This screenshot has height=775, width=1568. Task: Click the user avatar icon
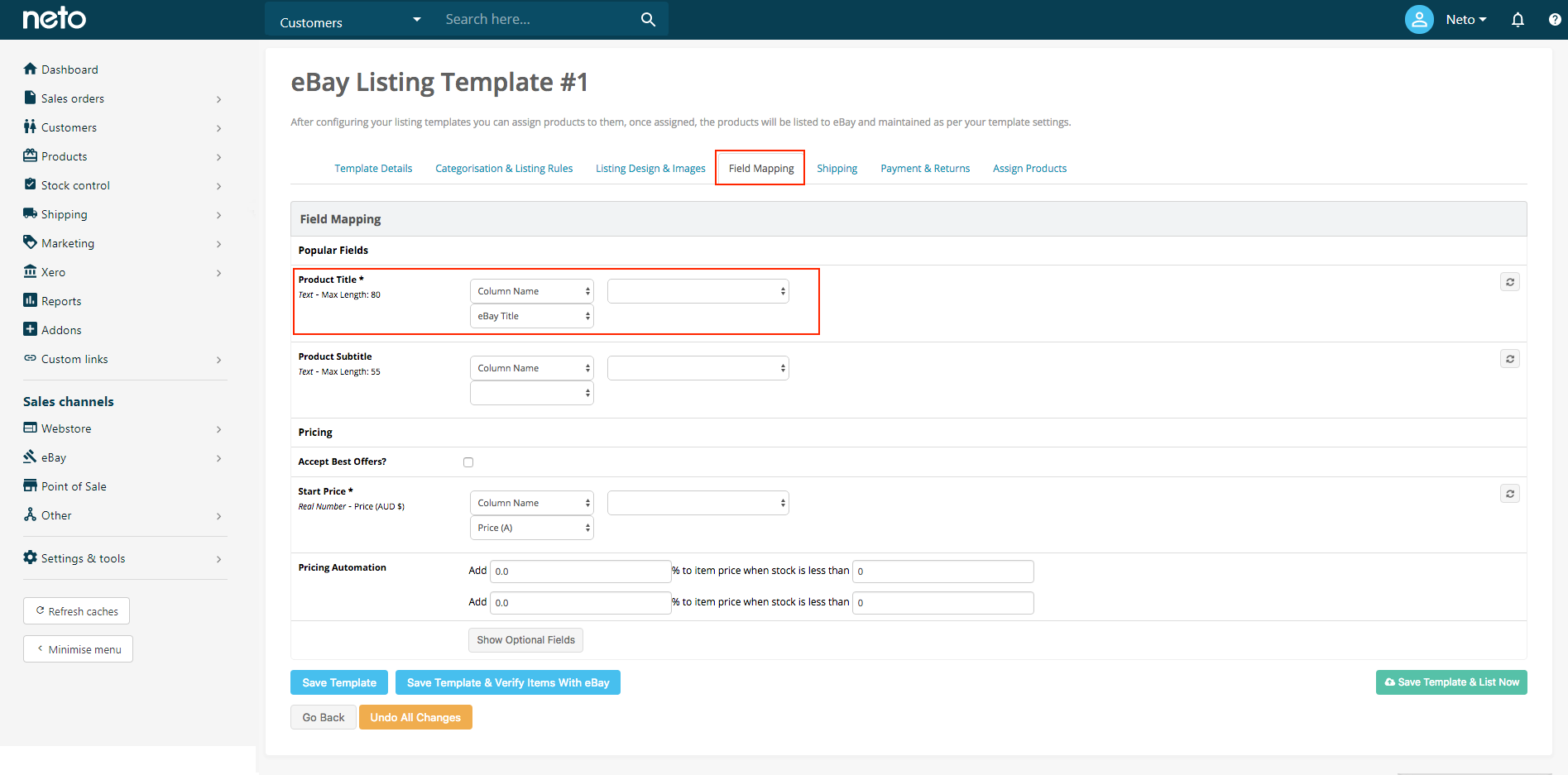point(1419,19)
